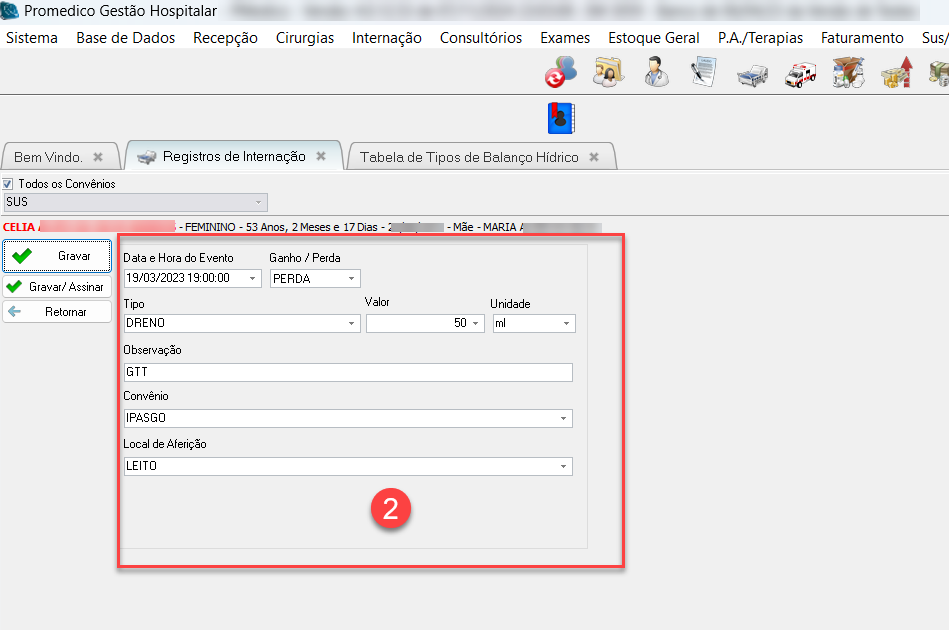Open the Internação menu
949x630 pixels.
[x=386, y=38]
